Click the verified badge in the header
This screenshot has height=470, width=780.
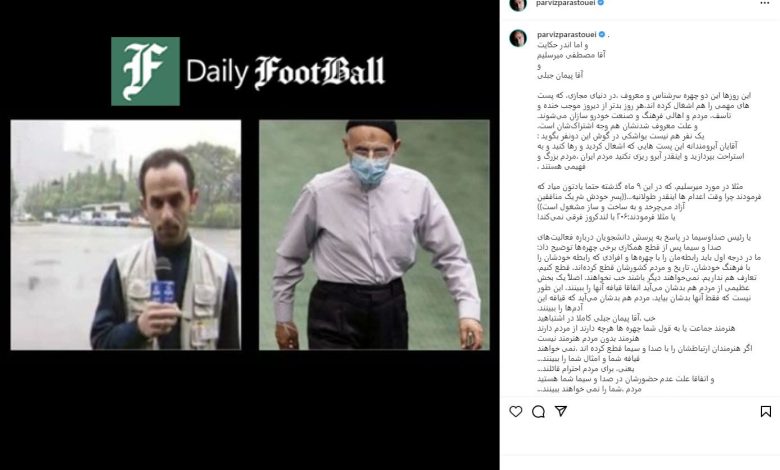click(x=601, y=3)
